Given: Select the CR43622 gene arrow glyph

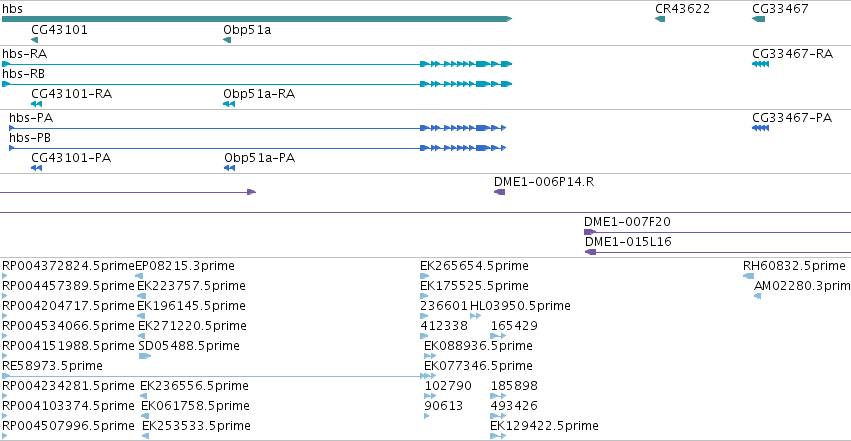Looking at the screenshot, I should [x=660, y=19].
